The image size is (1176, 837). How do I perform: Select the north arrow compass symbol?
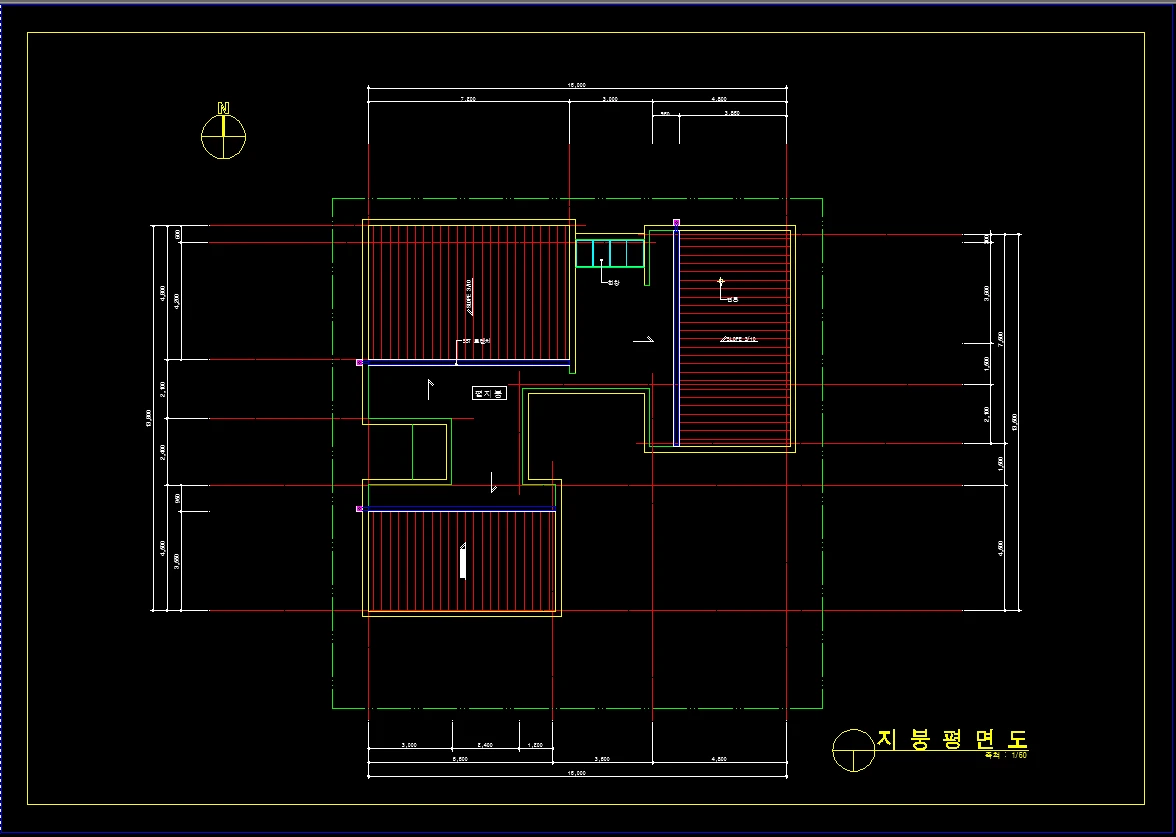coord(223,136)
